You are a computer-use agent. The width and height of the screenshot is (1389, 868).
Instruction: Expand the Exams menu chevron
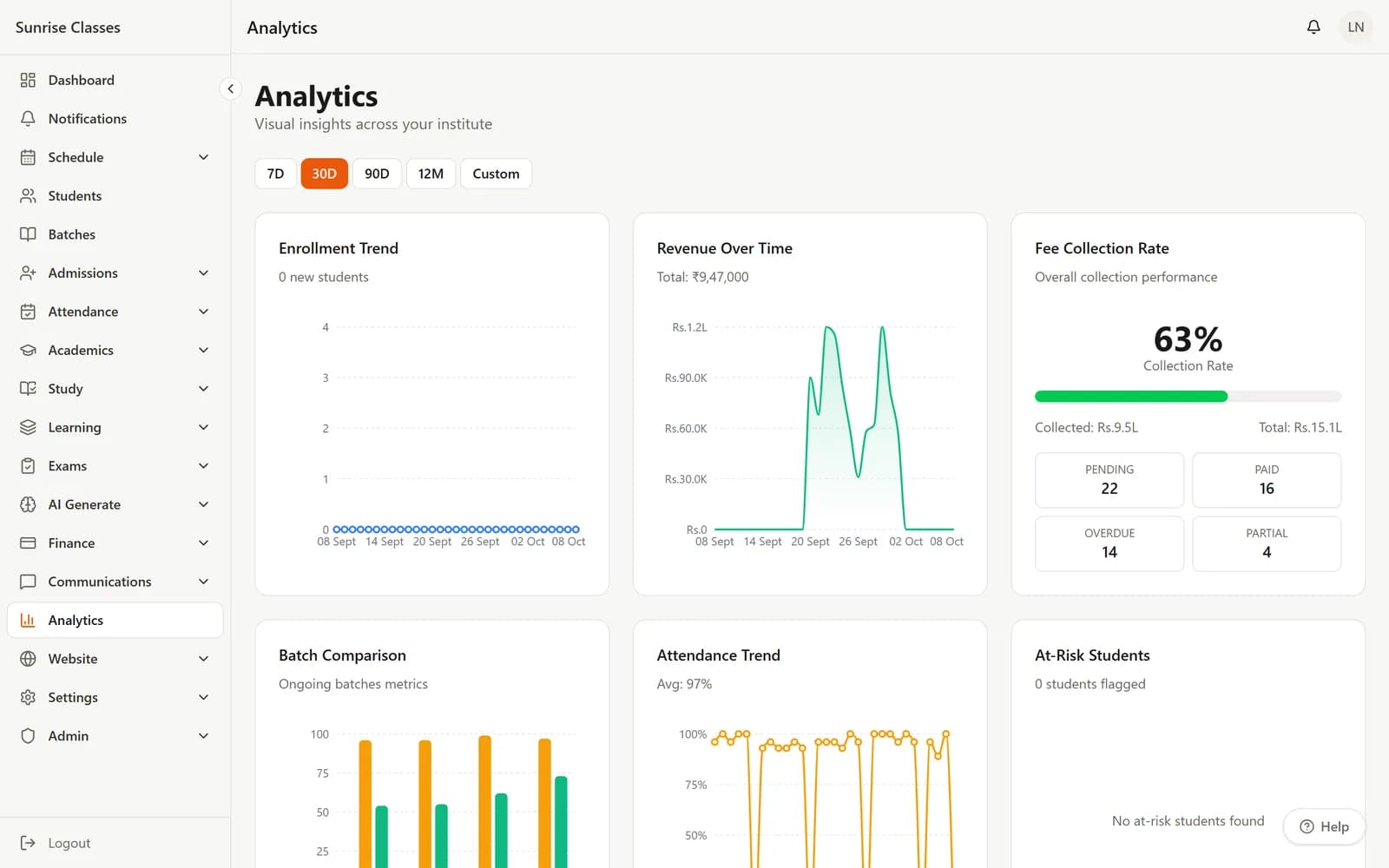[x=203, y=466]
